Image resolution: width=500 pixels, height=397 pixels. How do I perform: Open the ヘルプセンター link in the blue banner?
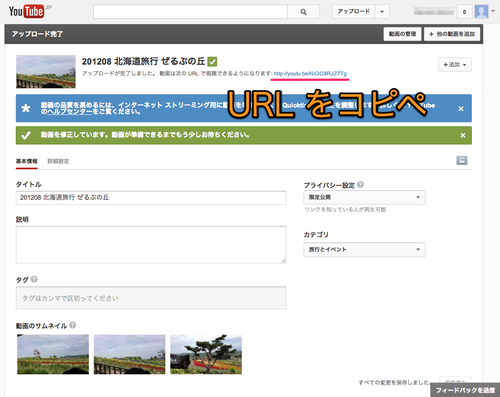pos(70,112)
